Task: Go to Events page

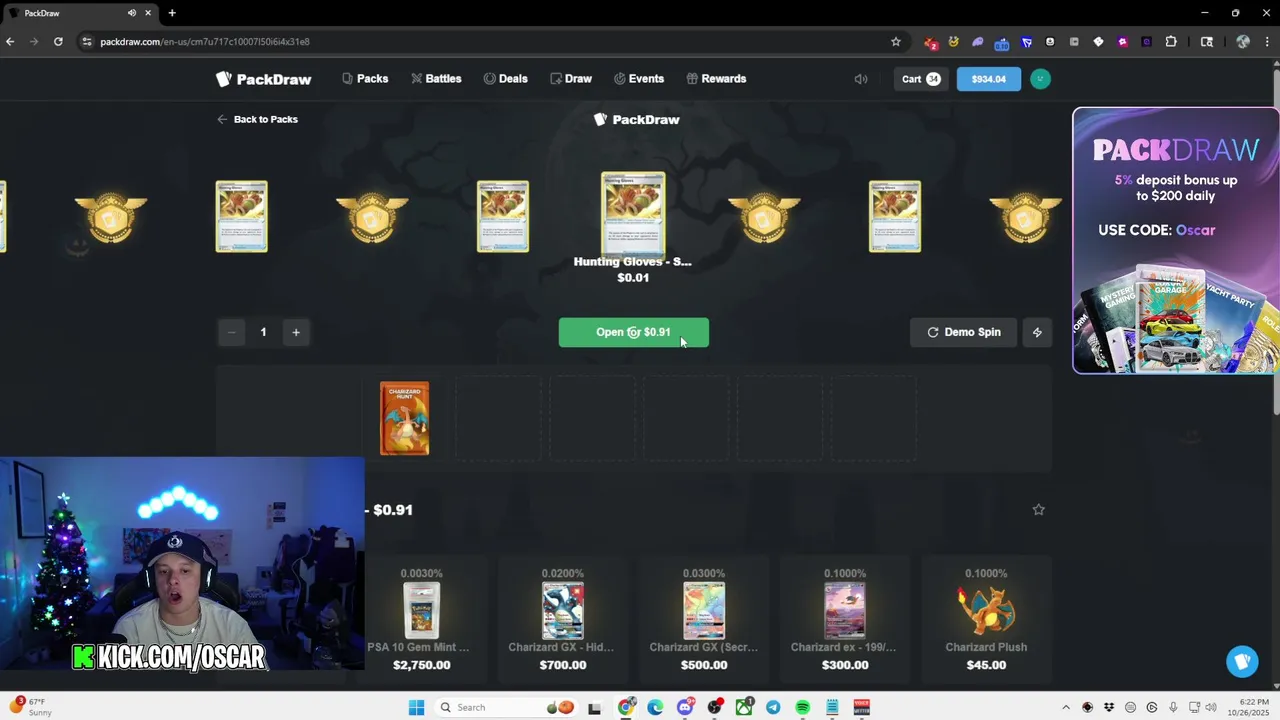Action: (639, 79)
